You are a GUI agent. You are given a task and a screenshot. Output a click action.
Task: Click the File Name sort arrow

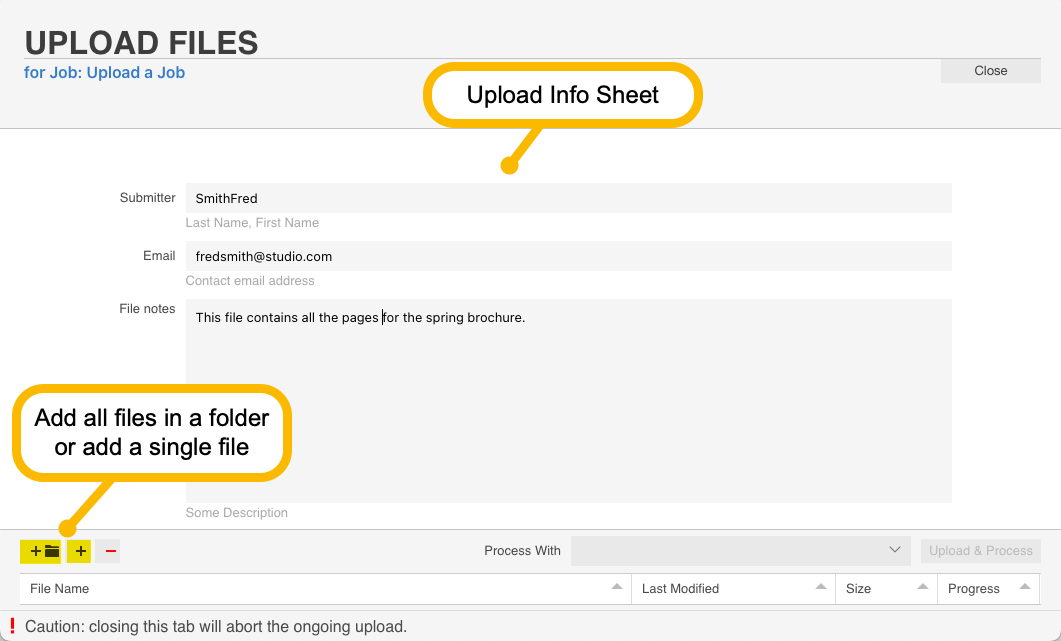616,587
